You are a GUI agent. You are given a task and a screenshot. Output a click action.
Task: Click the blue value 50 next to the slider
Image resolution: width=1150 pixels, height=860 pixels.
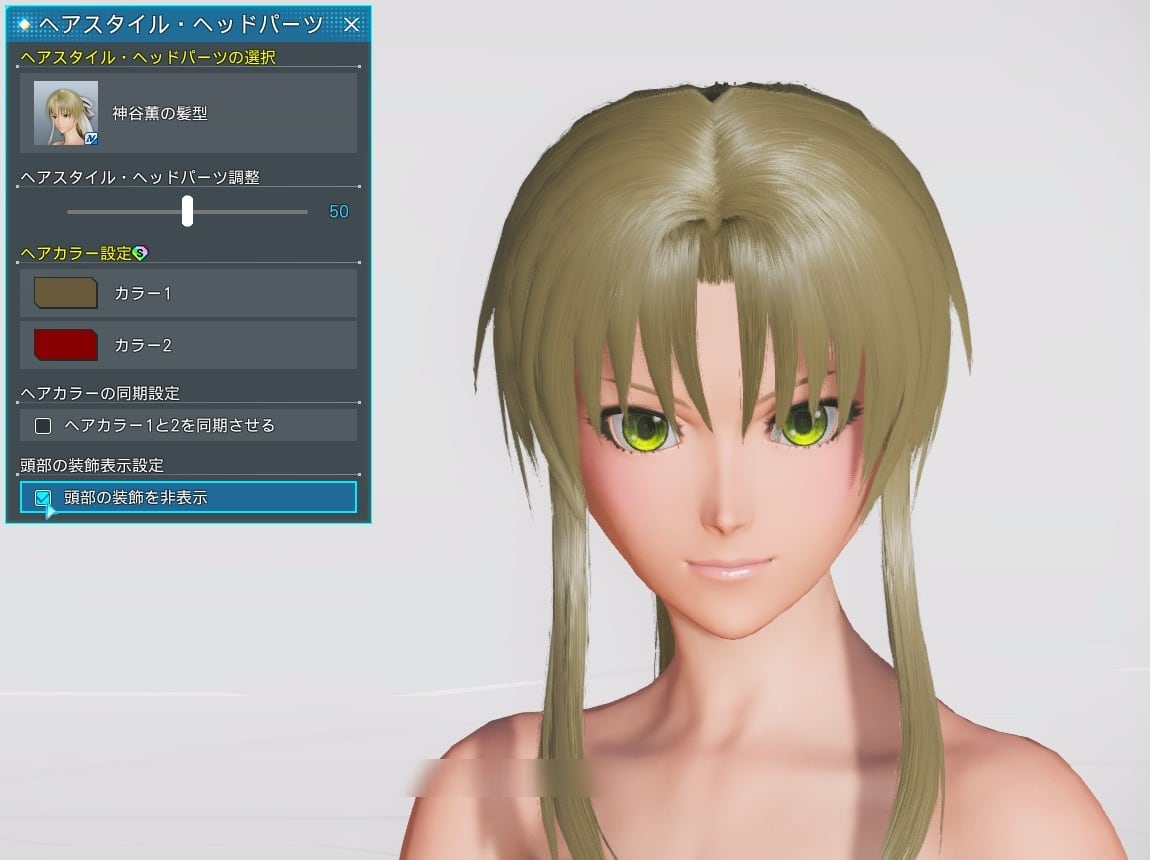click(338, 211)
